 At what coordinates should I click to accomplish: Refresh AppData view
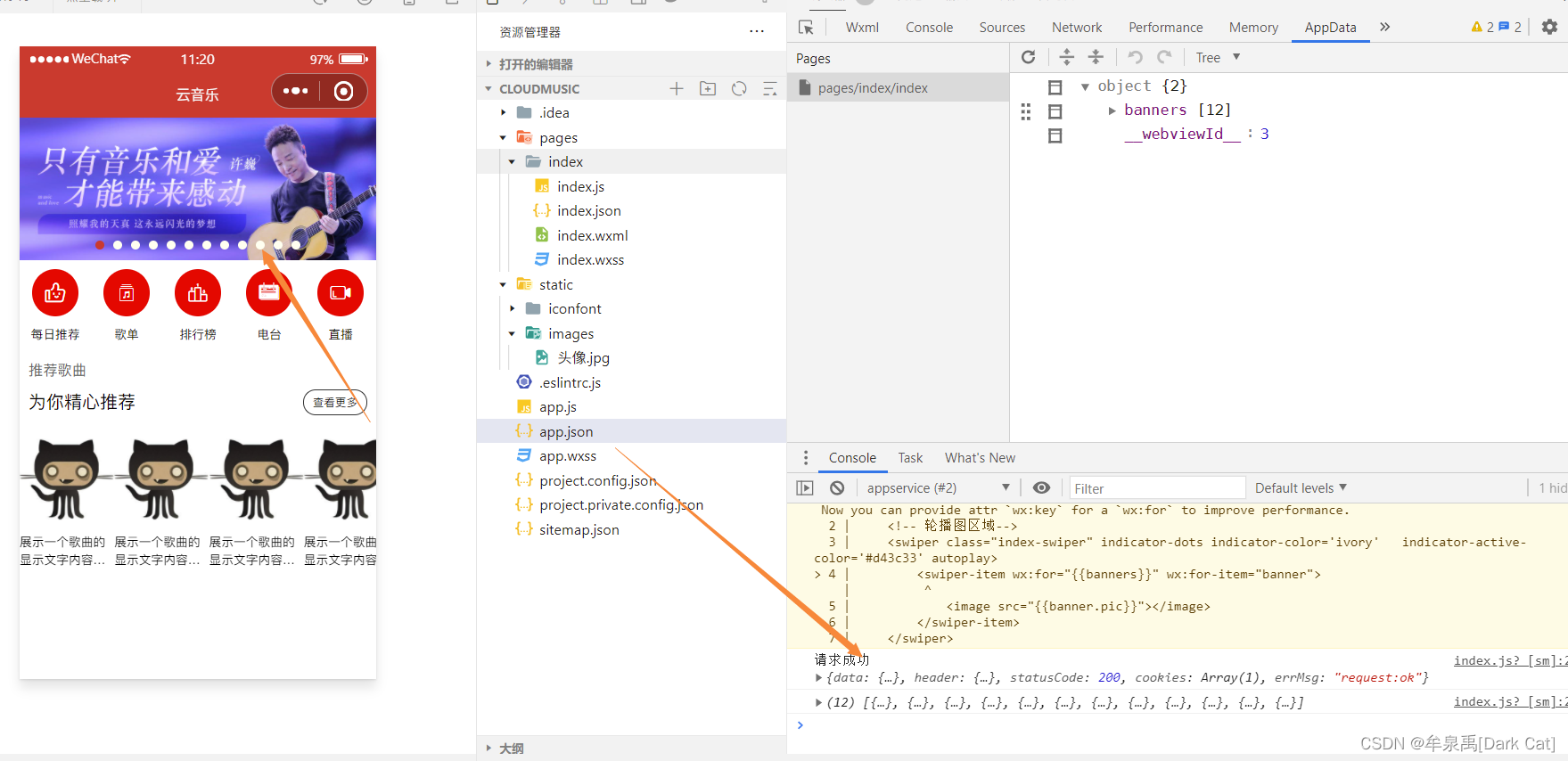pos(1028,57)
